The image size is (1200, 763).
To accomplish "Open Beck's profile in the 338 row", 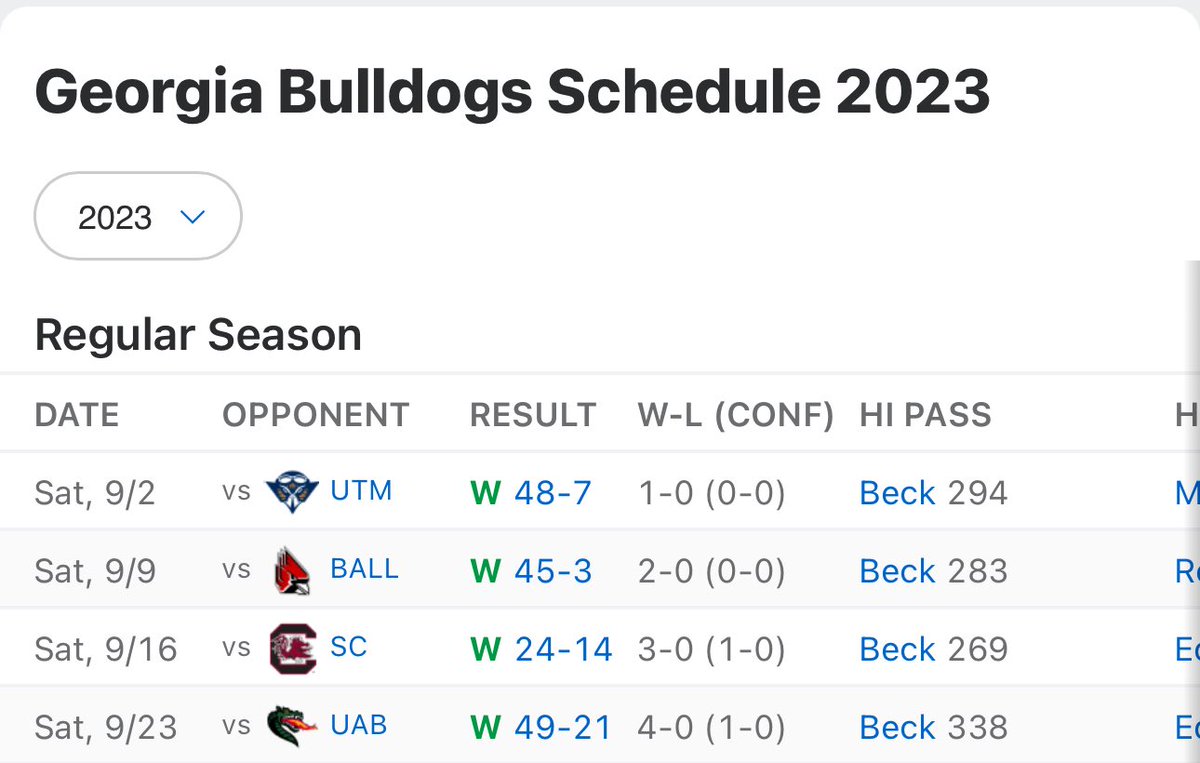I will pos(898,727).
